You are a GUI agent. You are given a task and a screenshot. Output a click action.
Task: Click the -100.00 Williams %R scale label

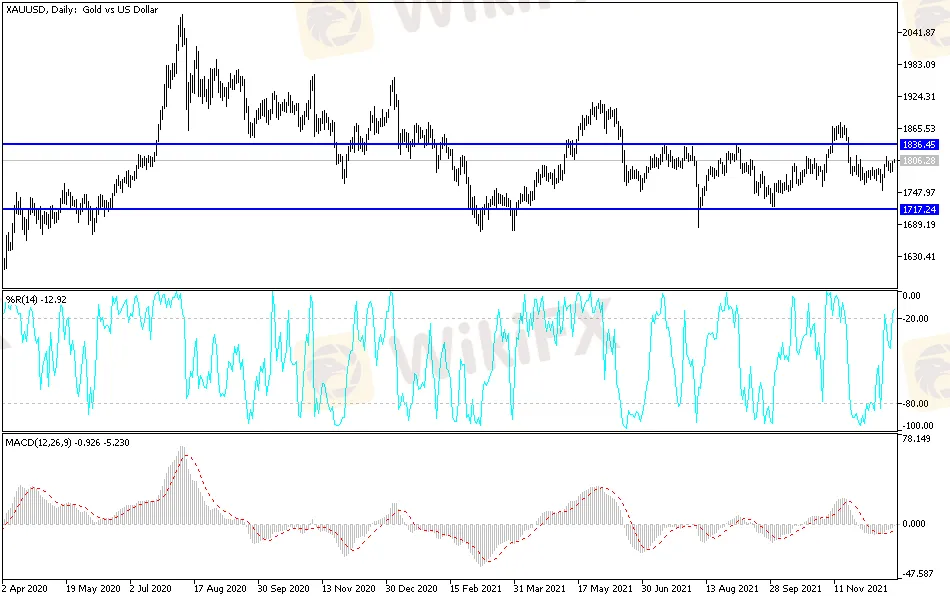tap(917, 425)
